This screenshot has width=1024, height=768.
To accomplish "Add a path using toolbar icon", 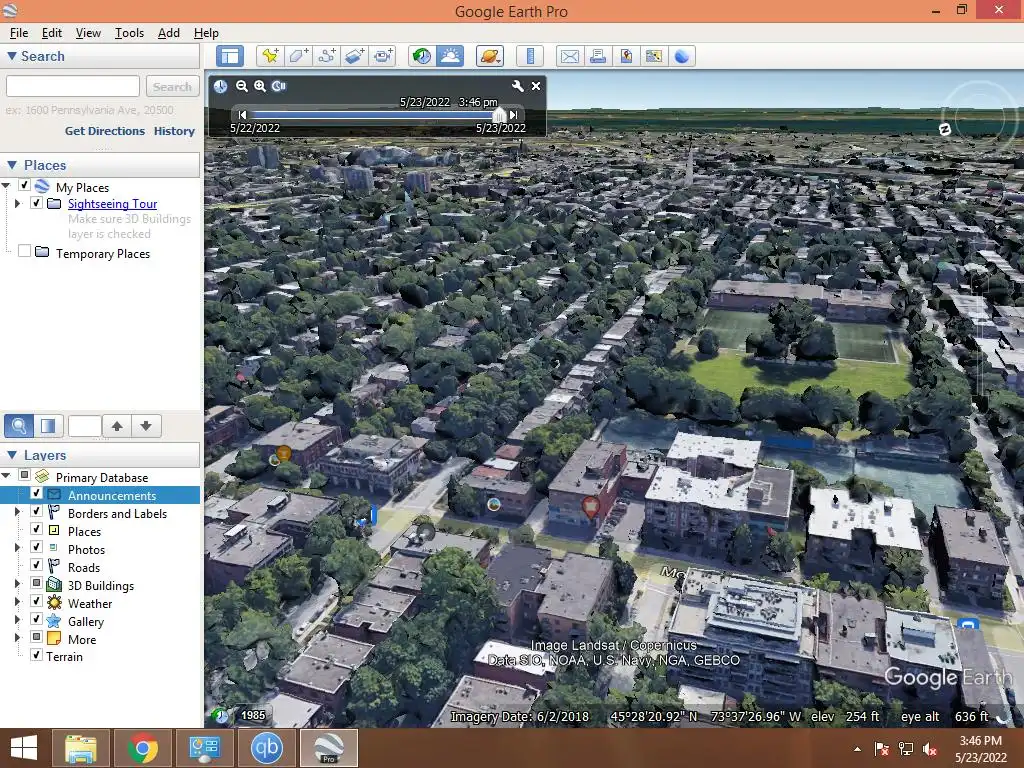I will (327, 56).
